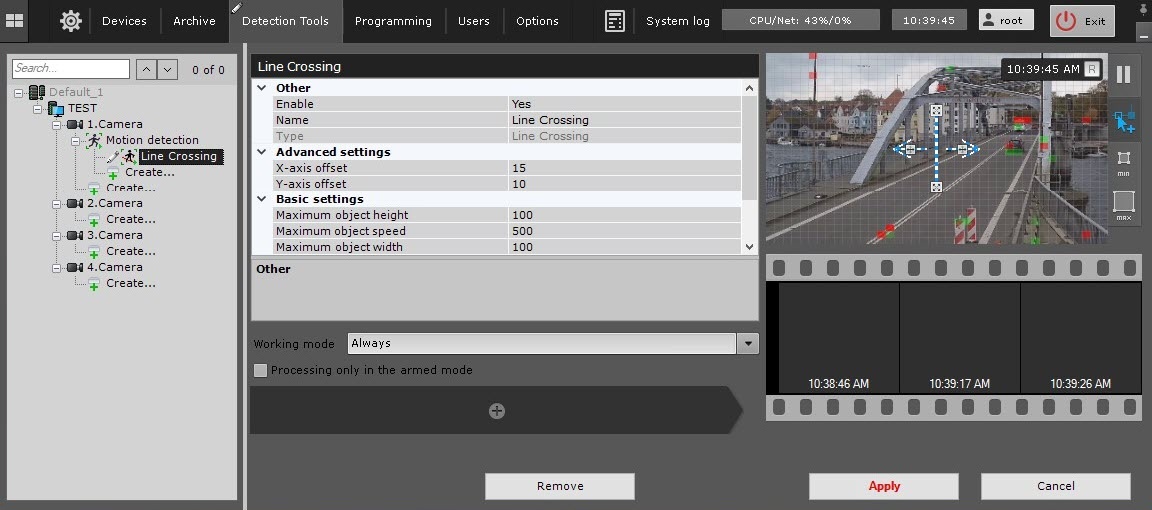Open the layouts grid icon
The height and width of the screenshot is (510, 1152).
(15, 20)
